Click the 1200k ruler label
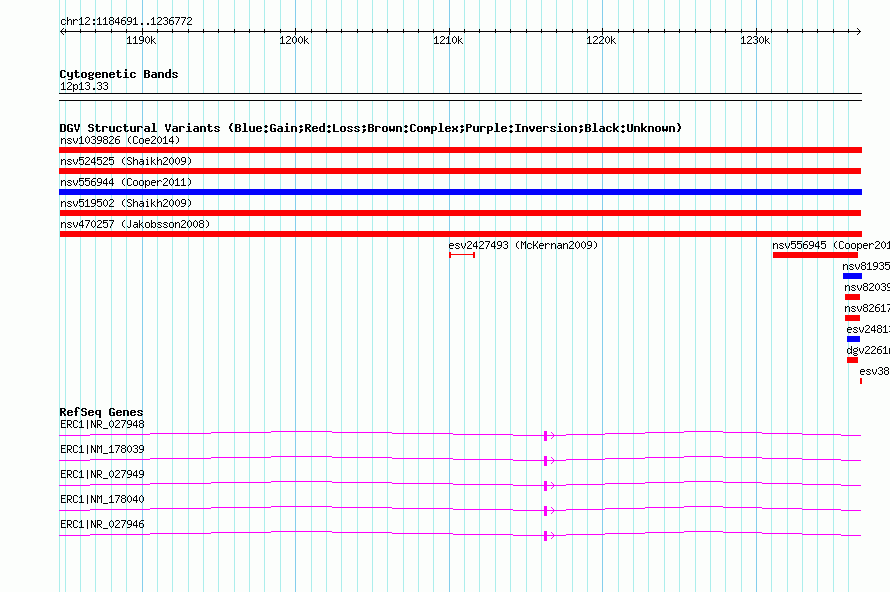This screenshot has height=592, width=890. tap(294, 40)
